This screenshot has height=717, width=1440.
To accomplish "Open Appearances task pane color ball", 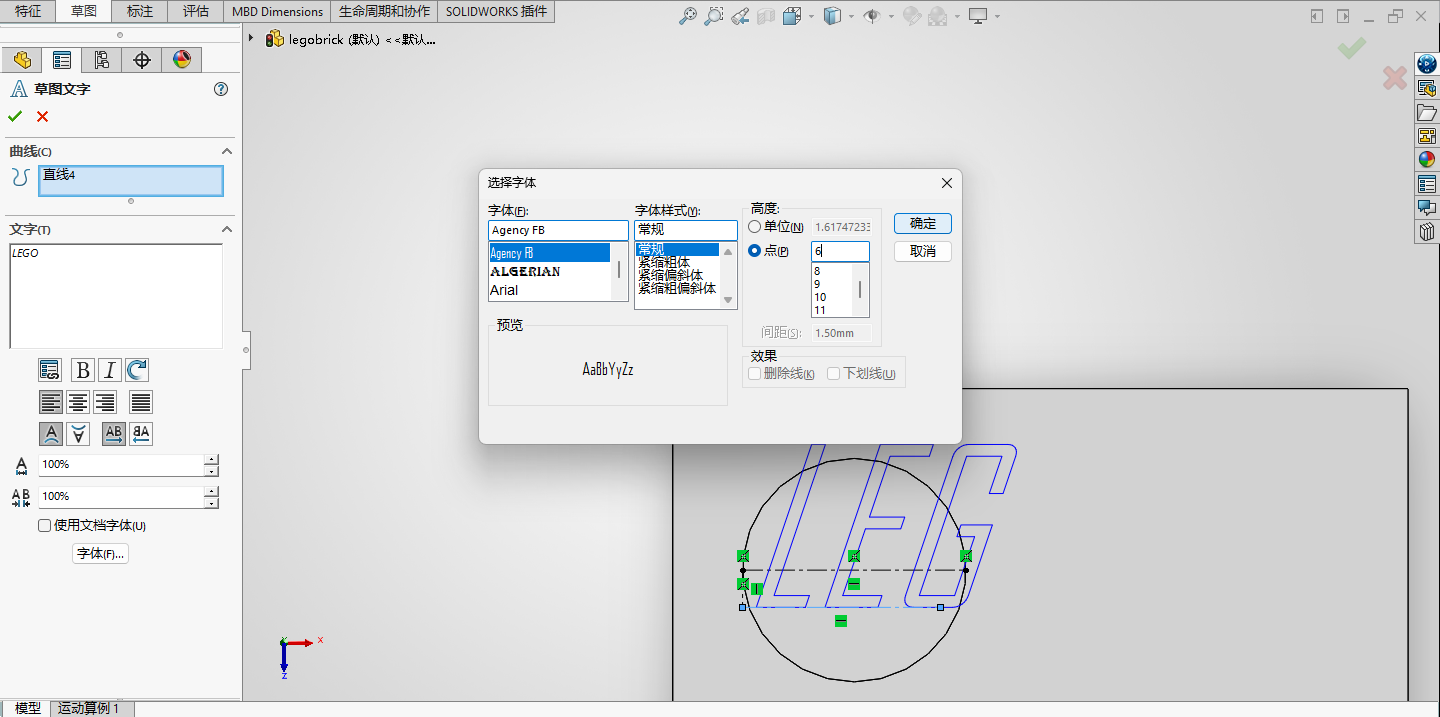I will pyautogui.click(x=1427, y=160).
